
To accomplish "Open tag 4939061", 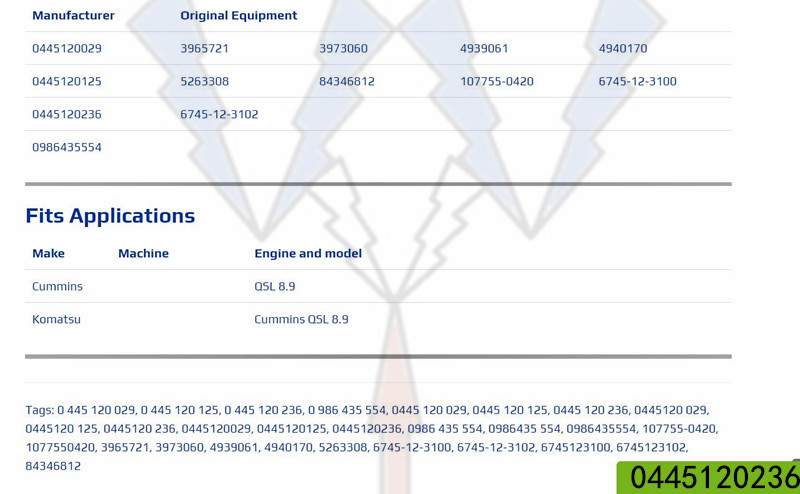I will tap(234, 448).
